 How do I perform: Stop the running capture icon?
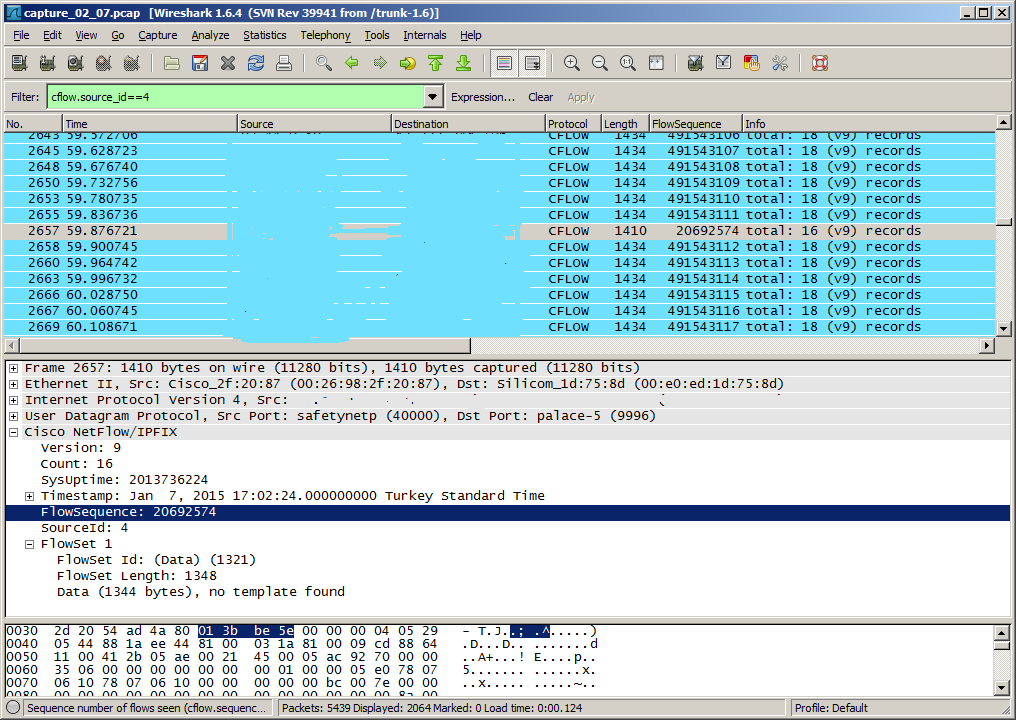pyautogui.click(x=103, y=63)
